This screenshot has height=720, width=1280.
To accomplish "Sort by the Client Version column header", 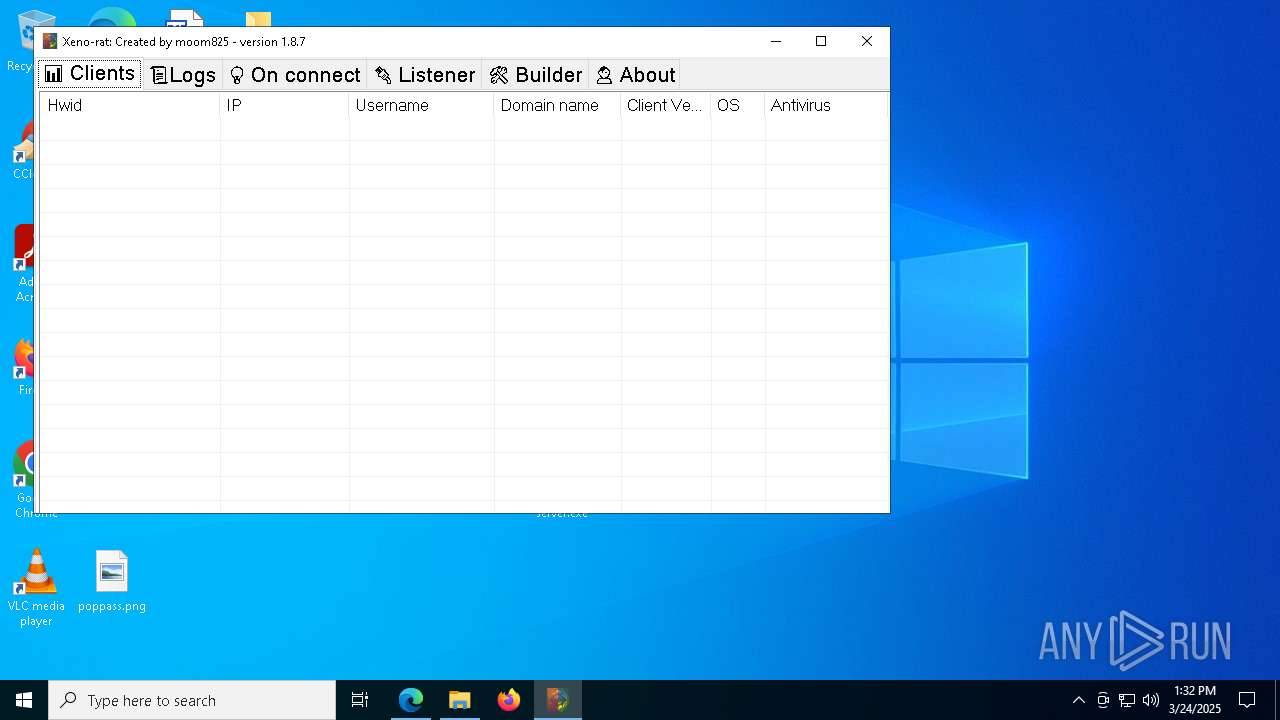I will (x=666, y=105).
